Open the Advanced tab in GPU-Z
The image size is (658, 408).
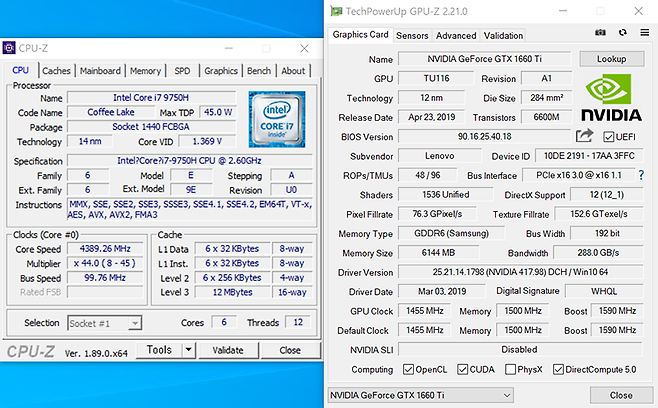(x=456, y=36)
